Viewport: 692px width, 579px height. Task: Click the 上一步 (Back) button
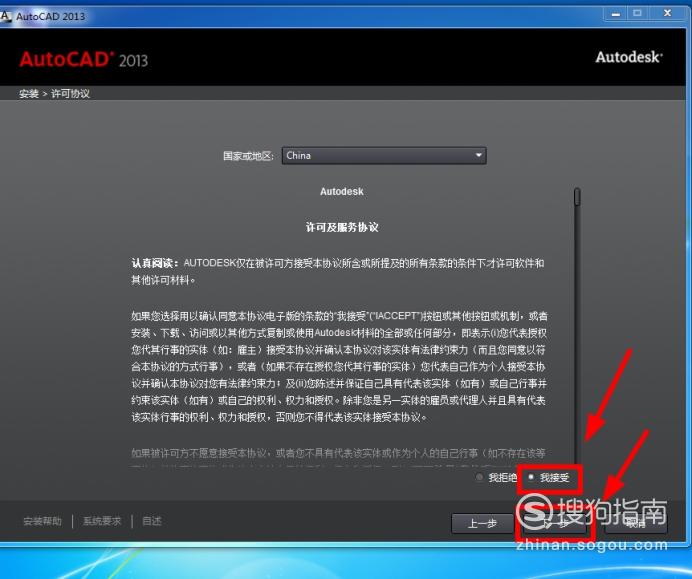pyautogui.click(x=482, y=523)
